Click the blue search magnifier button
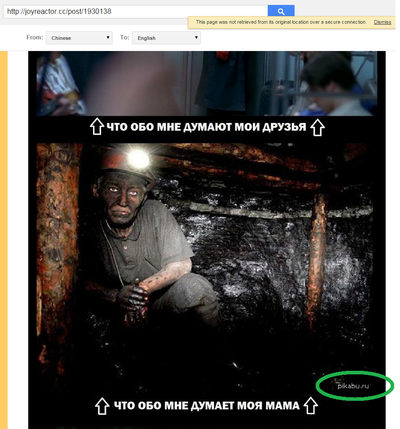This screenshot has width=400, height=429. point(281,12)
